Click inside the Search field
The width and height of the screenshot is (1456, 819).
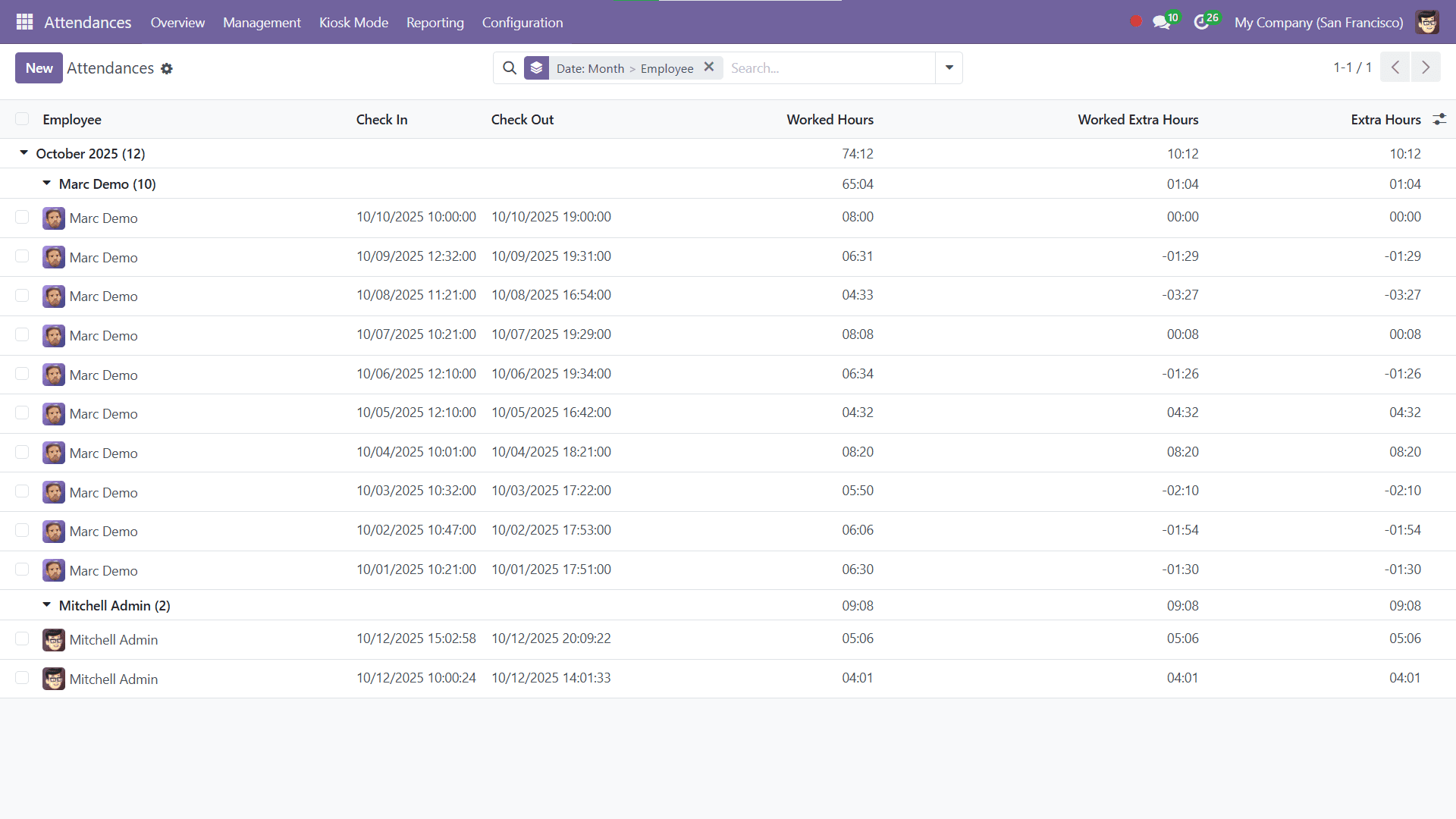click(827, 67)
